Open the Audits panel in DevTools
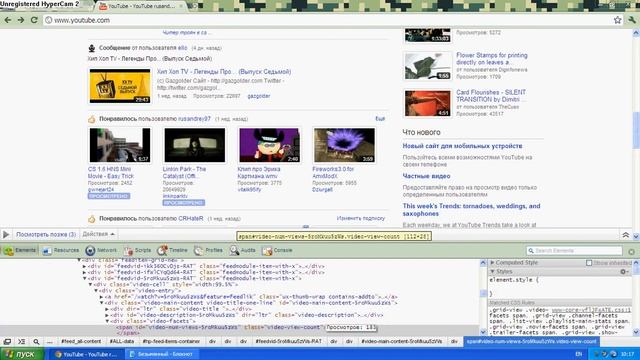The width and height of the screenshot is (640, 360). coord(242,250)
